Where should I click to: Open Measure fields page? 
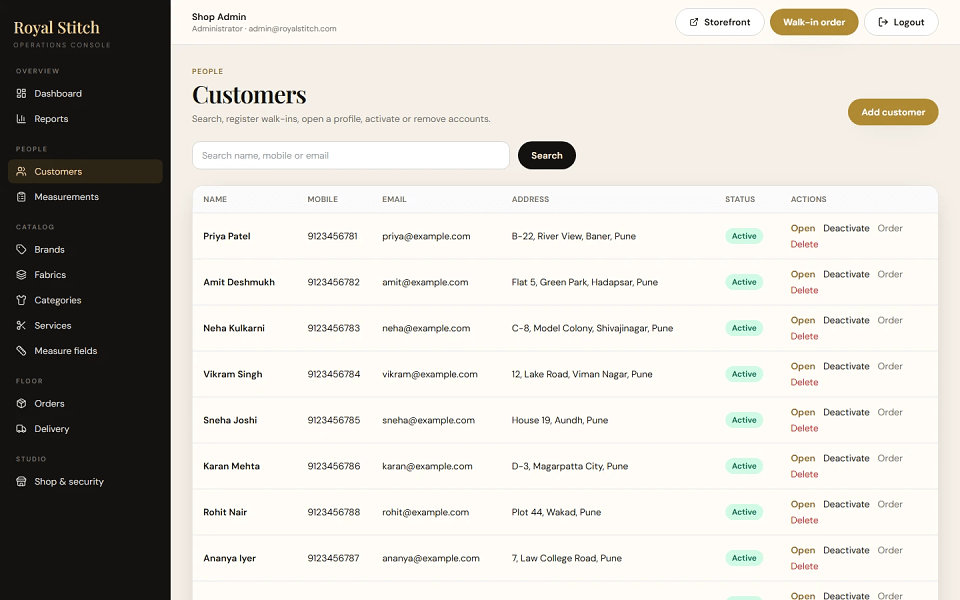click(85, 351)
